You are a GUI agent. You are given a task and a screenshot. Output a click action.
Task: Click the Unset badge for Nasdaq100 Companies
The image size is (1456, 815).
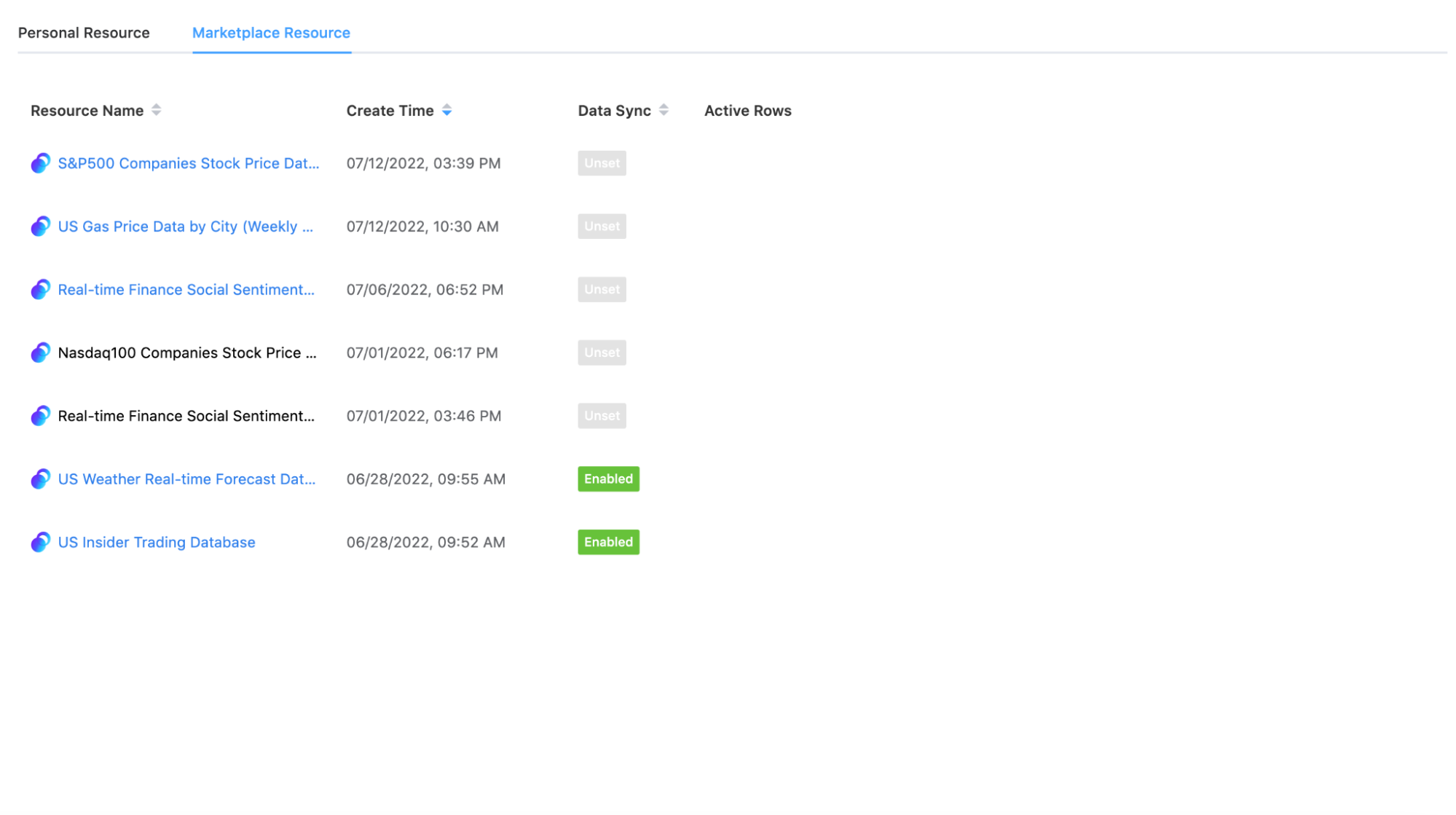coord(602,353)
